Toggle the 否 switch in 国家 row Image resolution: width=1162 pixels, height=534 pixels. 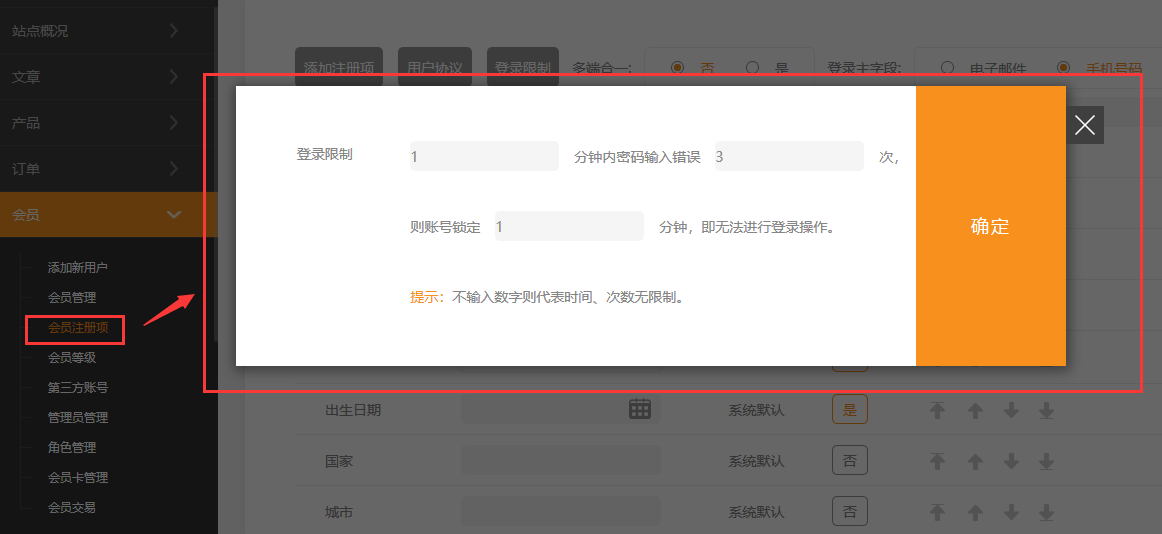click(x=849, y=460)
